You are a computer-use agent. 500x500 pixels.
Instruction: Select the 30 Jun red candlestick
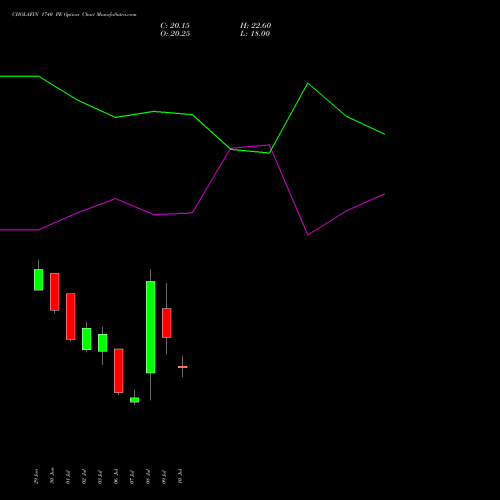[55, 292]
